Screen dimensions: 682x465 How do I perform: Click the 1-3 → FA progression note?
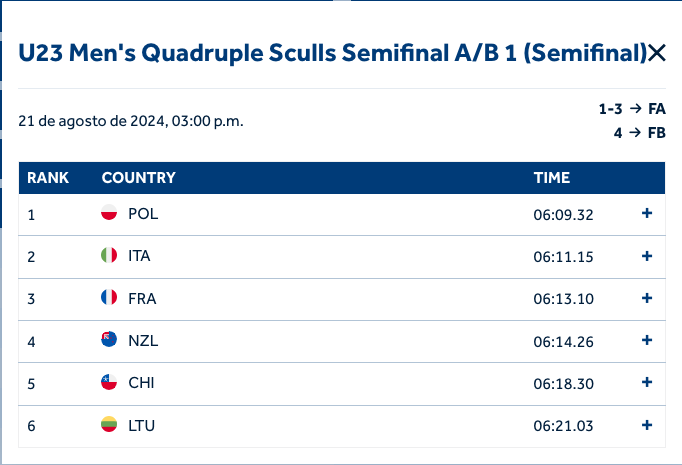point(632,109)
